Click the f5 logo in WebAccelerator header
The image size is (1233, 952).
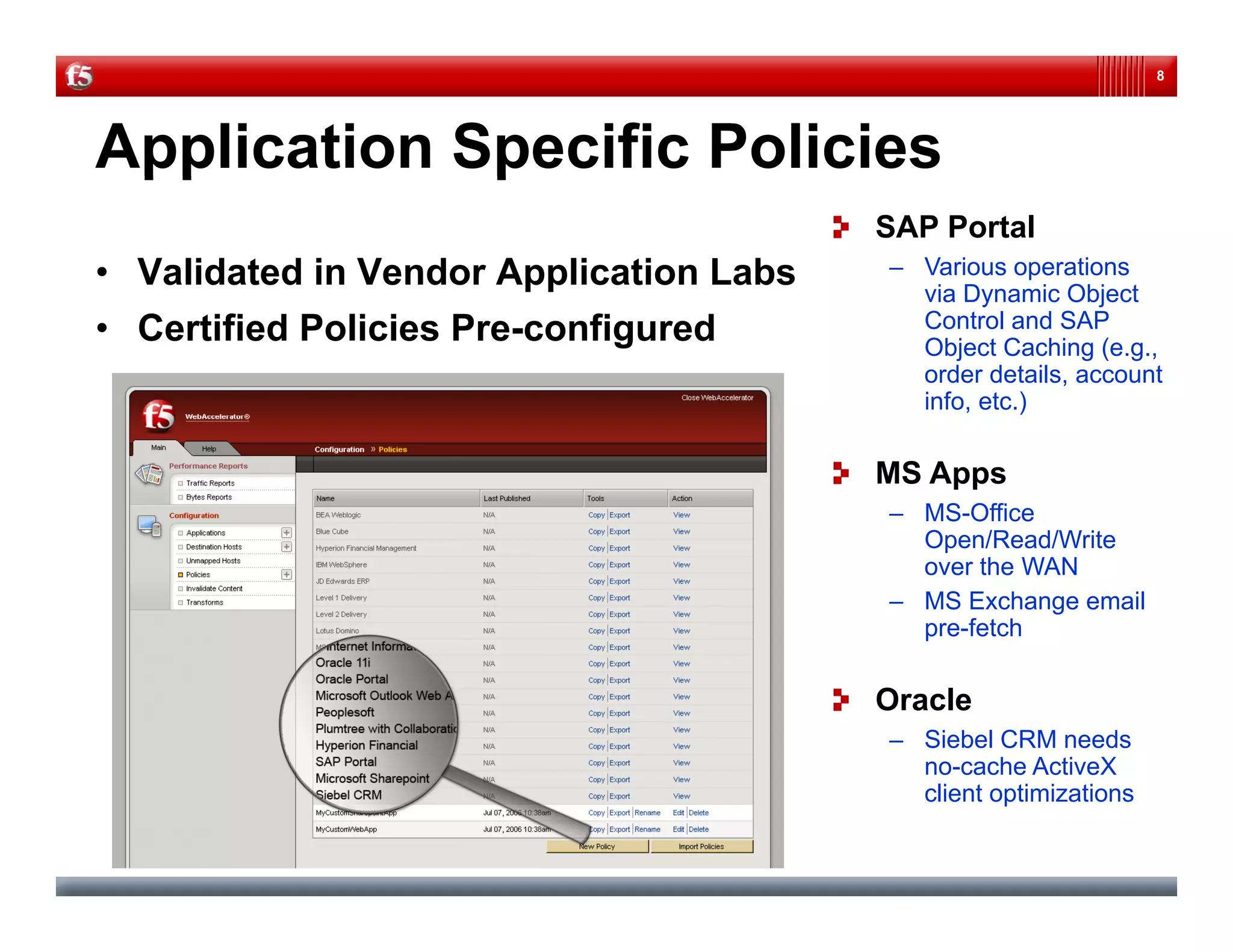point(158,416)
